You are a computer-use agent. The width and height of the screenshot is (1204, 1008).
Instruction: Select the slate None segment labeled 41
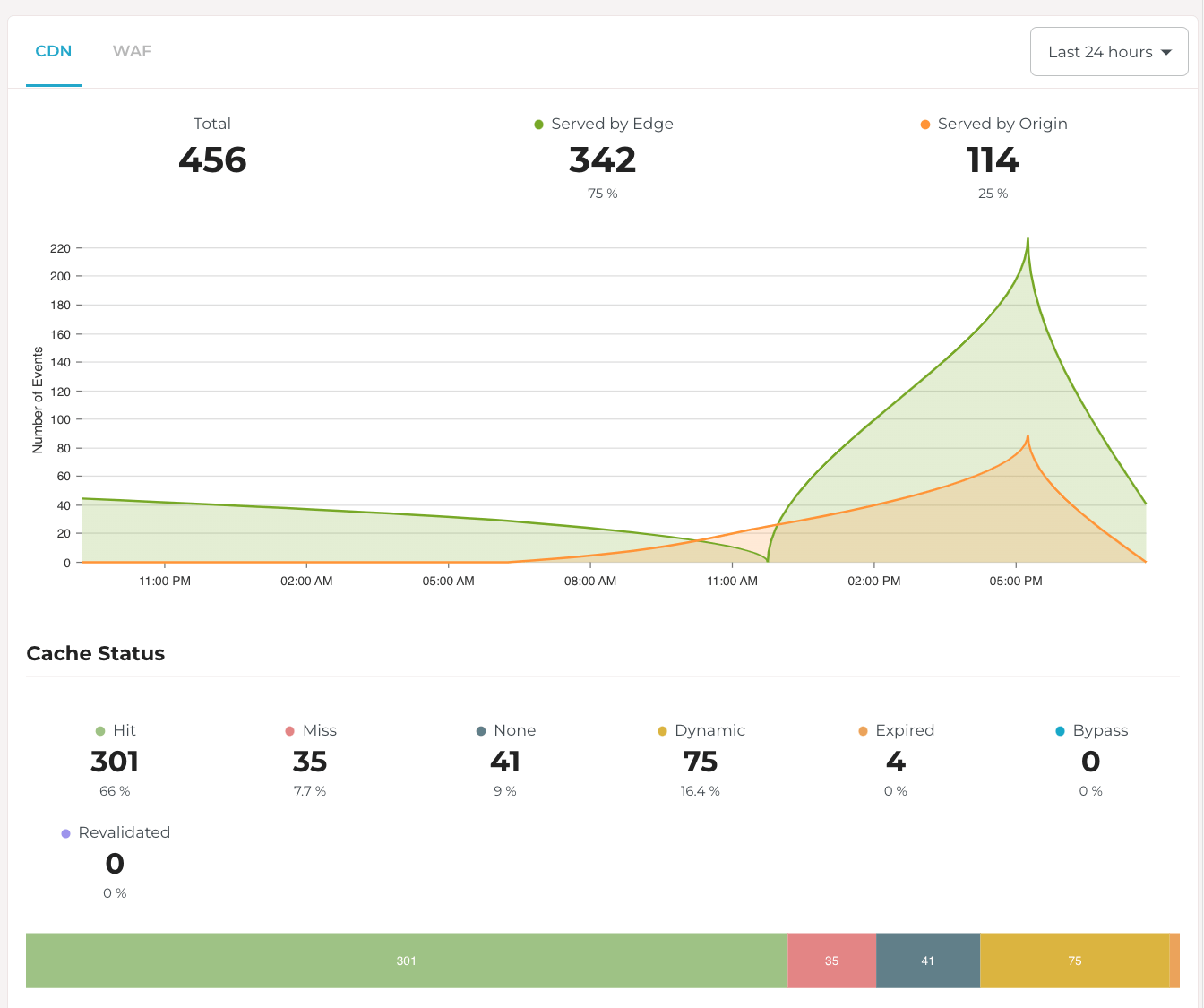[x=927, y=961]
